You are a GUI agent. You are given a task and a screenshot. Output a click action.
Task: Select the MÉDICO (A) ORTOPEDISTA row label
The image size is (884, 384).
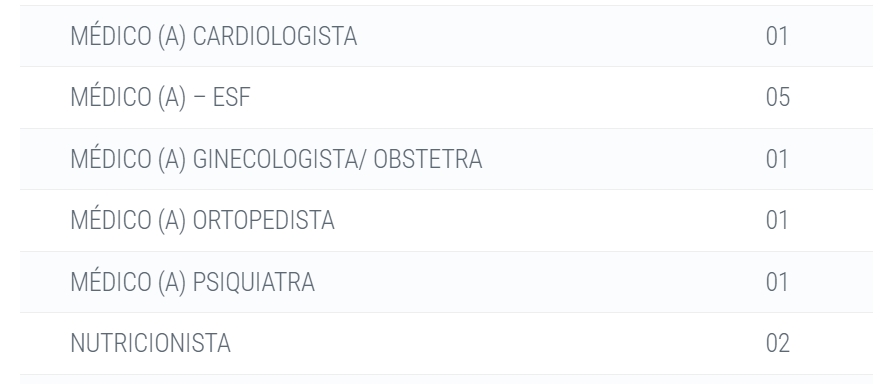pos(202,220)
